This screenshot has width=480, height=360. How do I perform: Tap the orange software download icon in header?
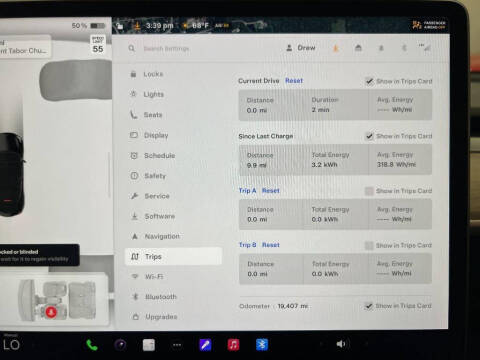click(336, 49)
